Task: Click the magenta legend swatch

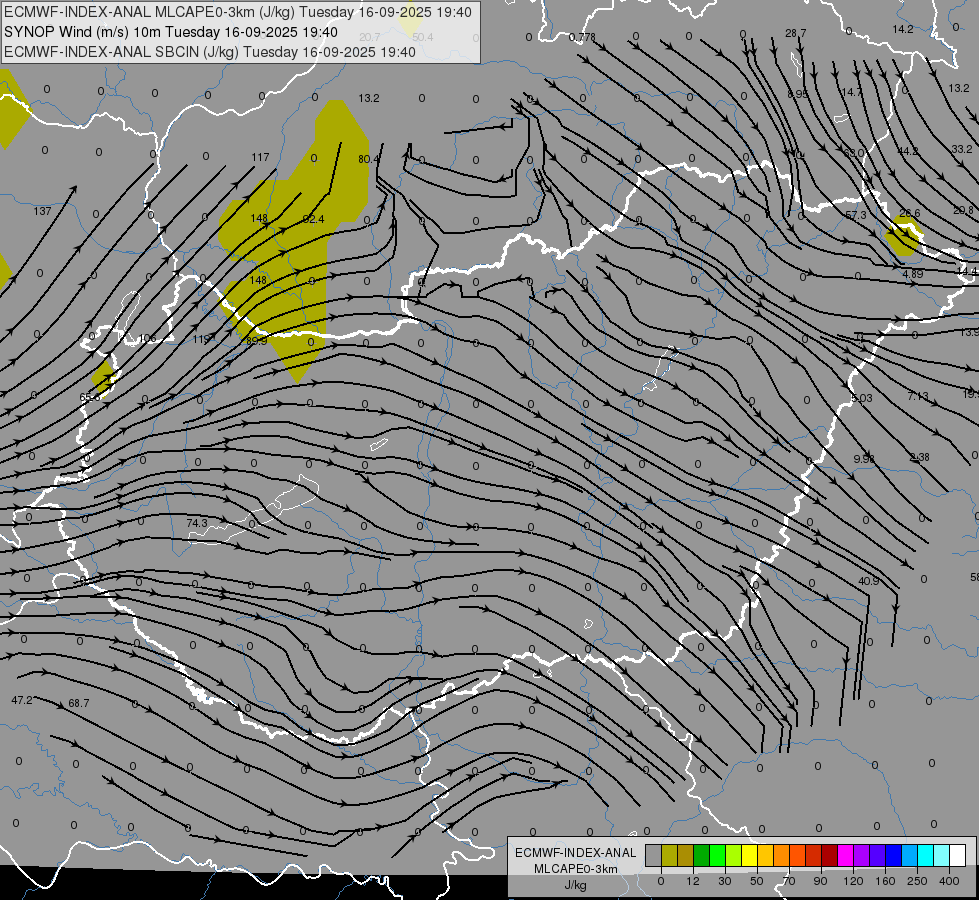Action: pyautogui.click(x=845, y=856)
